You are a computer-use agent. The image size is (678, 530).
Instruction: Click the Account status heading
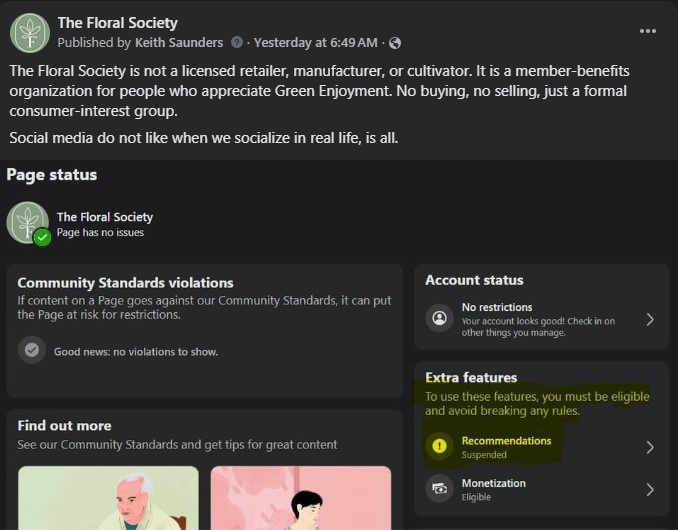(474, 280)
